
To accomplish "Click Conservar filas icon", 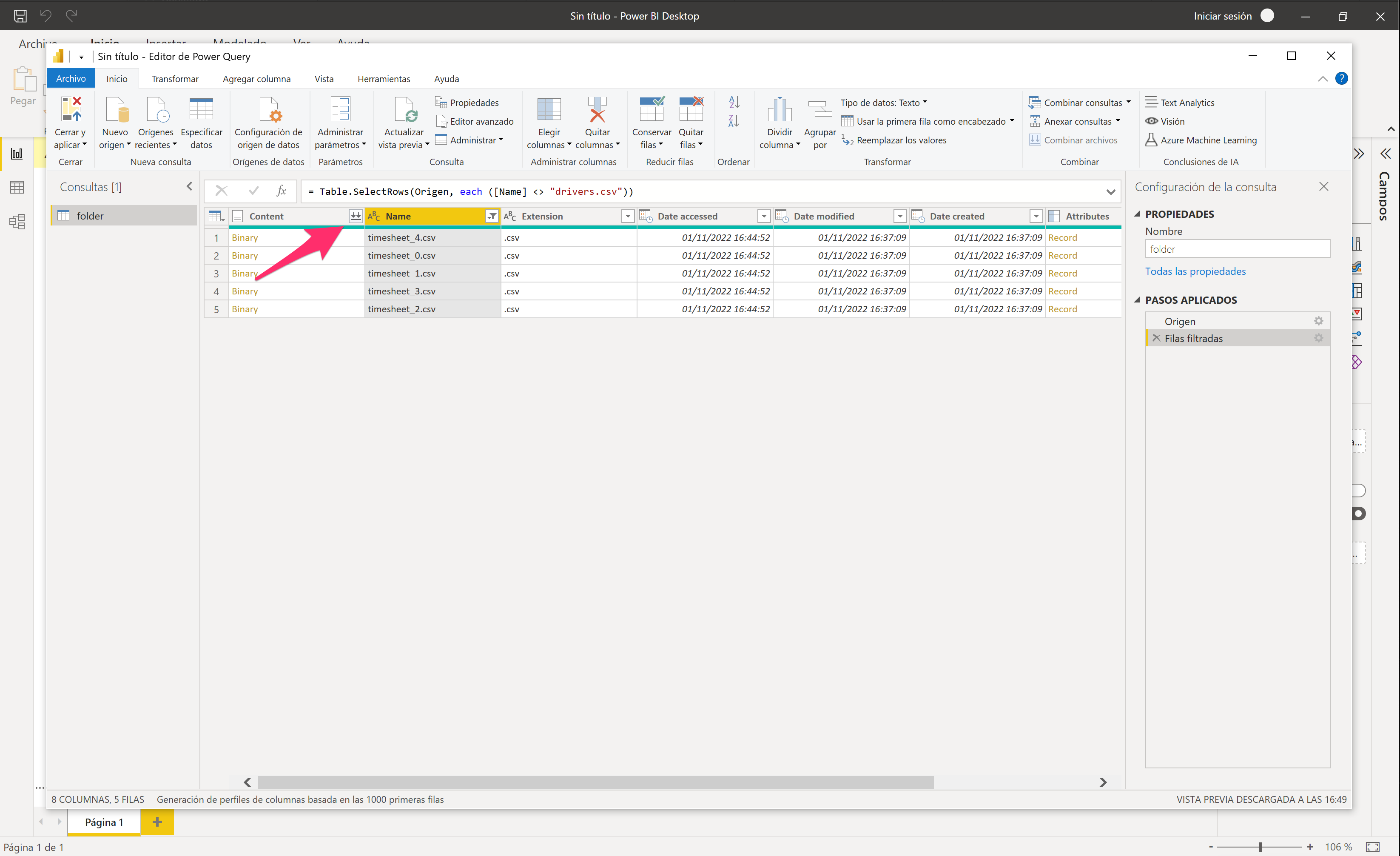I will (652, 109).
